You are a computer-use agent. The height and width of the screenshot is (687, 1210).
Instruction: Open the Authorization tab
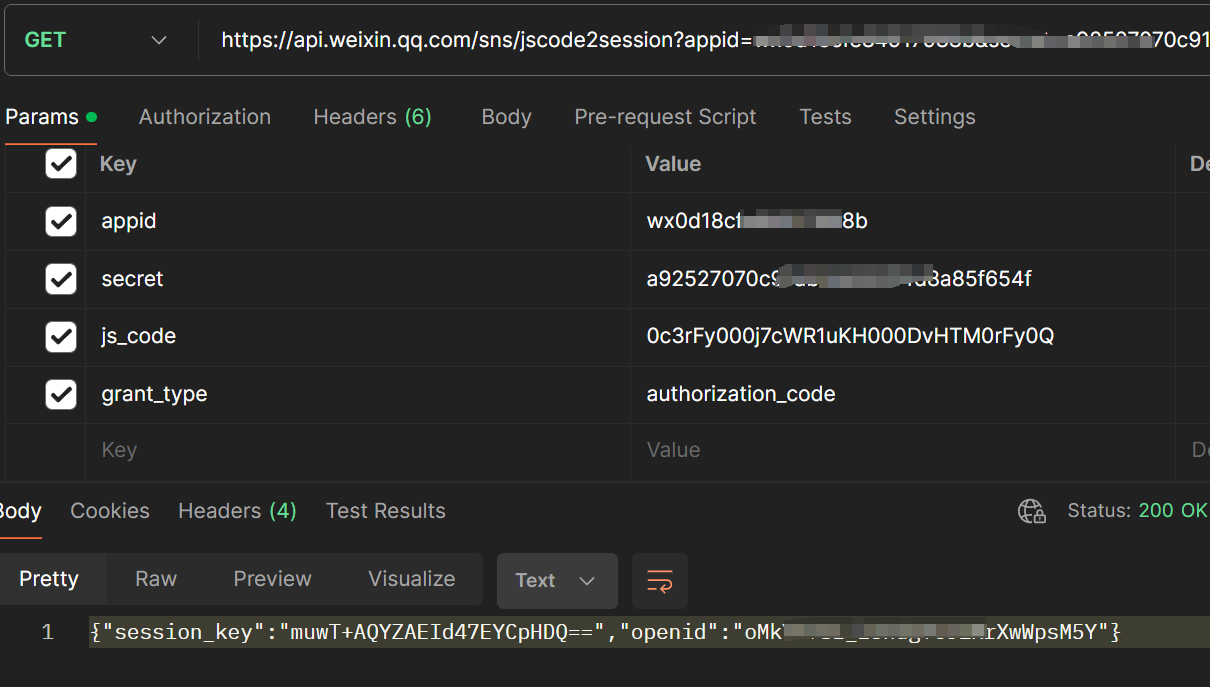click(x=205, y=117)
